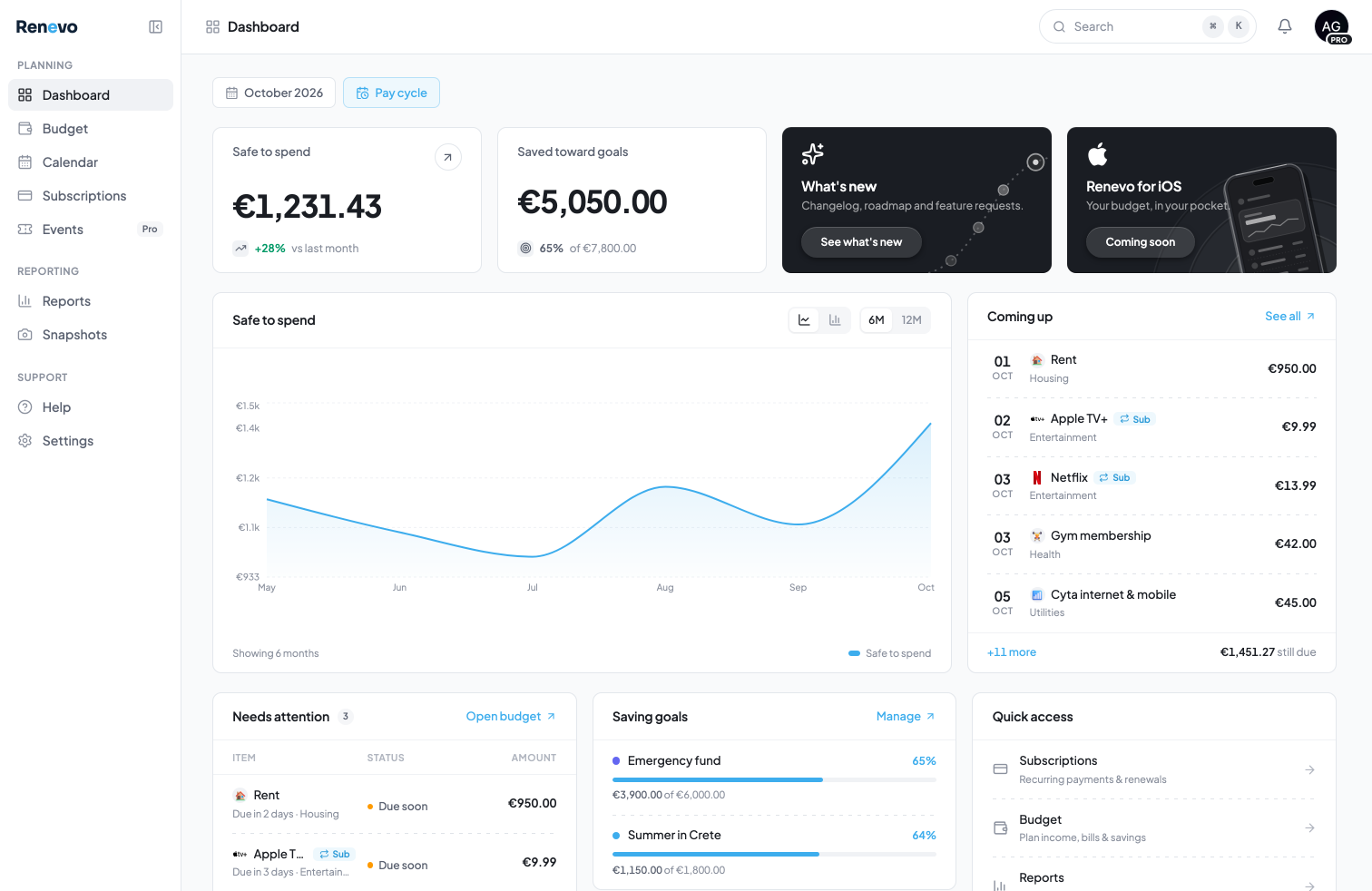The height and width of the screenshot is (891, 1372).
Task: Open the October 2026 month picker
Action: pos(274,93)
